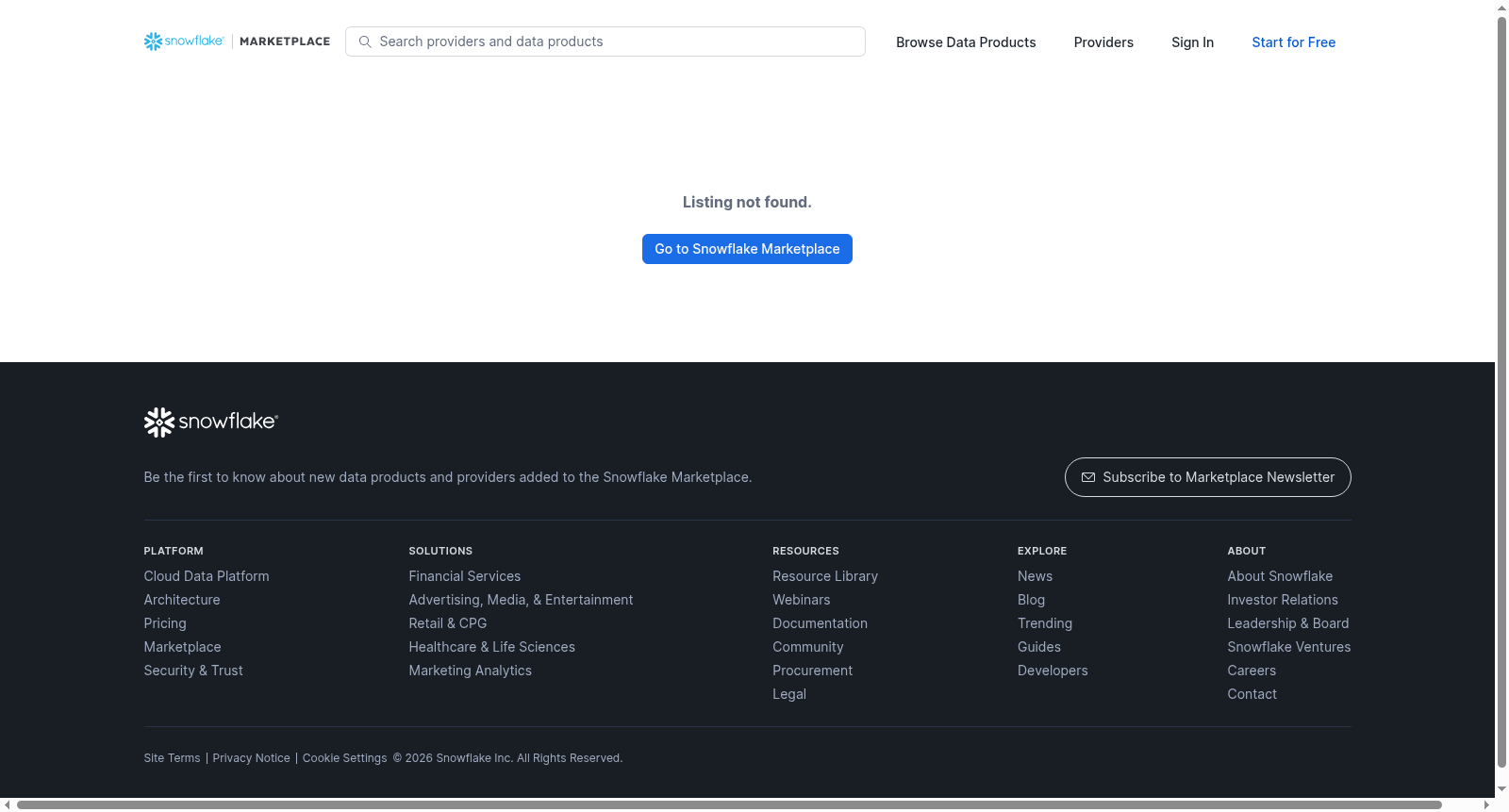This screenshot has height=812, width=1509.
Task: Open About Snowflake link
Action: tap(1280, 576)
